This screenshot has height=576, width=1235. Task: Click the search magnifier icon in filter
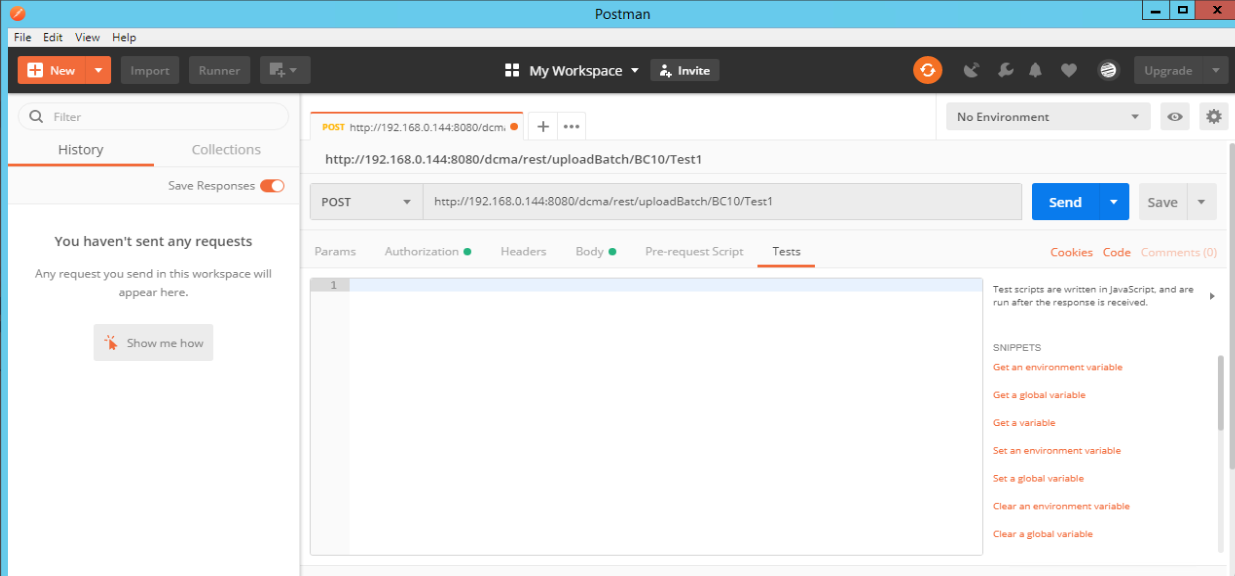[37, 117]
